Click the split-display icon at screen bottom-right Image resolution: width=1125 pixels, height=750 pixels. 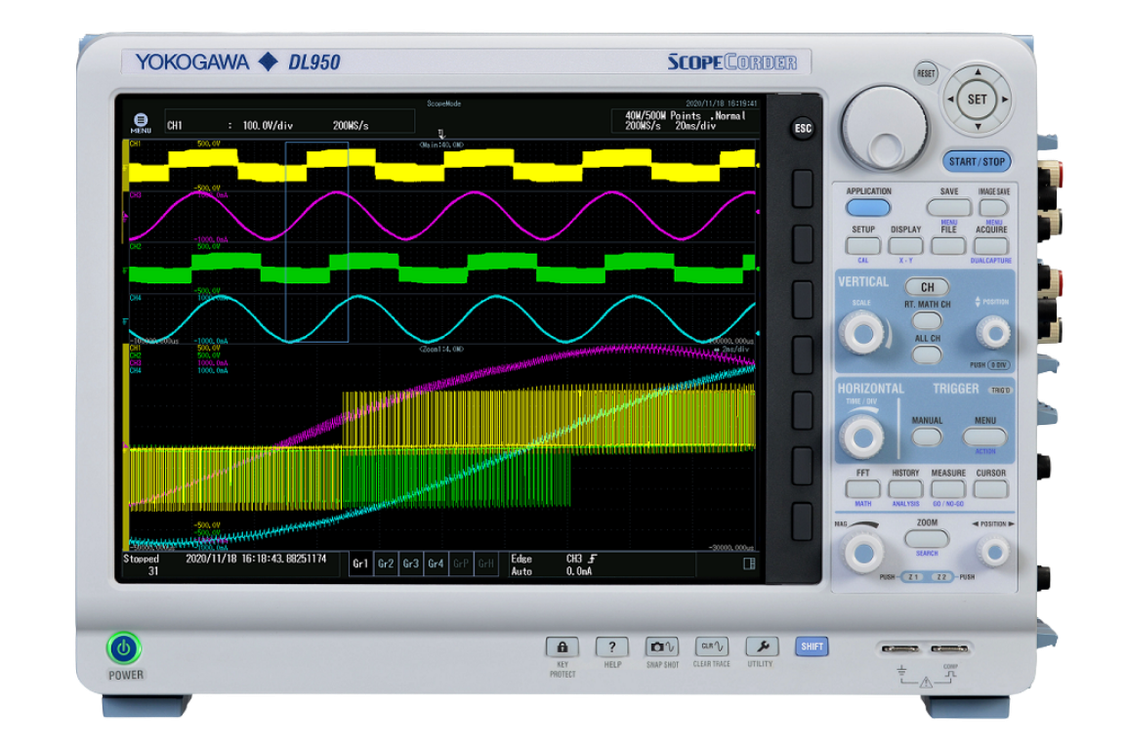pyautogui.click(x=750, y=563)
